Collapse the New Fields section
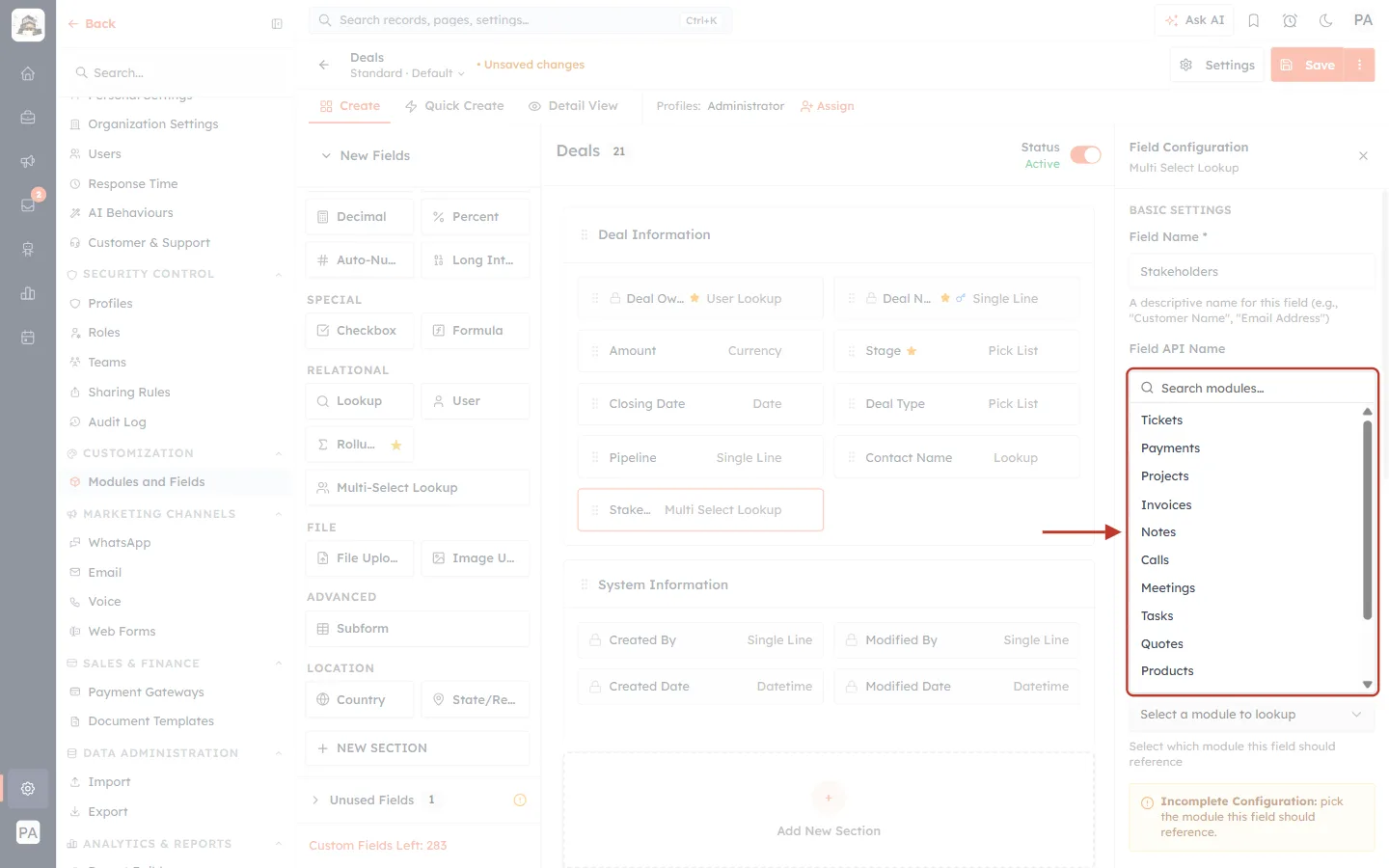This screenshot has height=868, width=1389. click(x=326, y=155)
